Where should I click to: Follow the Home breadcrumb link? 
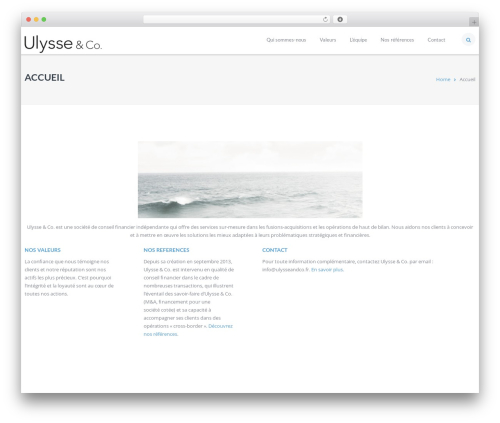pos(443,79)
